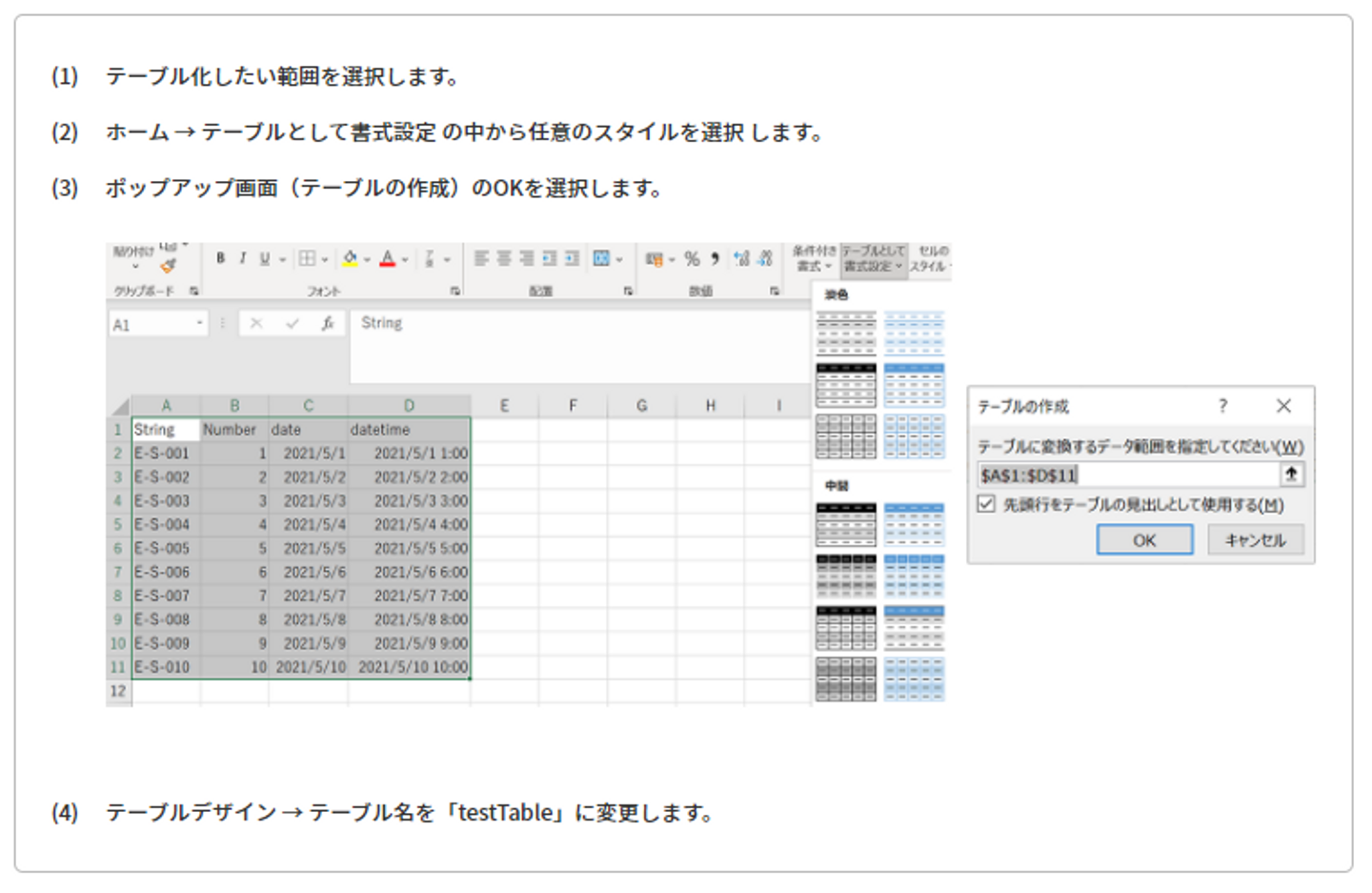
Task: Center-align text using the ribbon icon
Action: click(x=503, y=258)
